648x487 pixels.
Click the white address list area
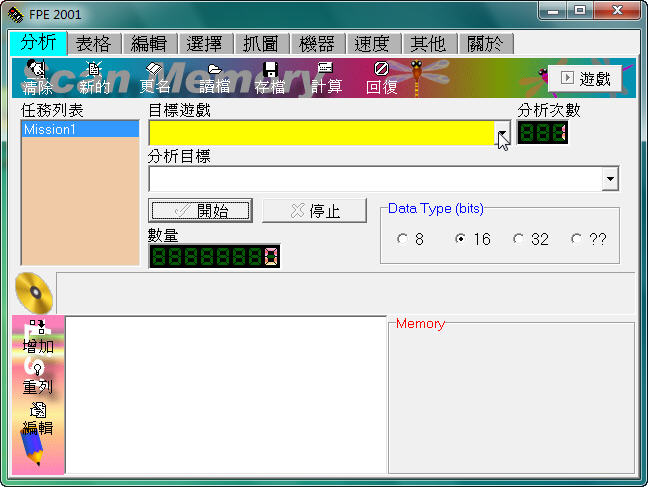coord(226,395)
